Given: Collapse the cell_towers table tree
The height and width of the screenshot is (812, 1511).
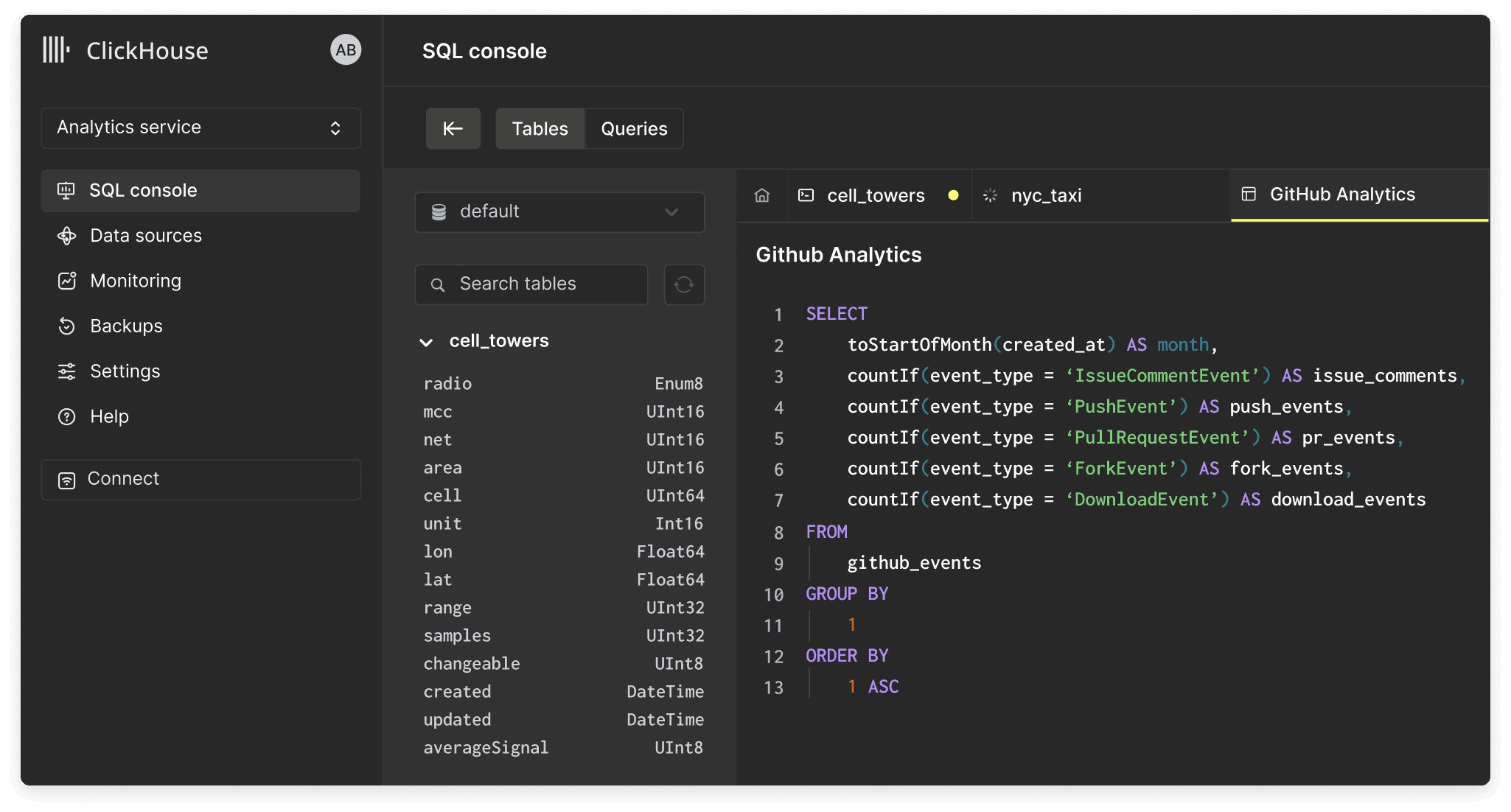Looking at the screenshot, I should point(426,342).
